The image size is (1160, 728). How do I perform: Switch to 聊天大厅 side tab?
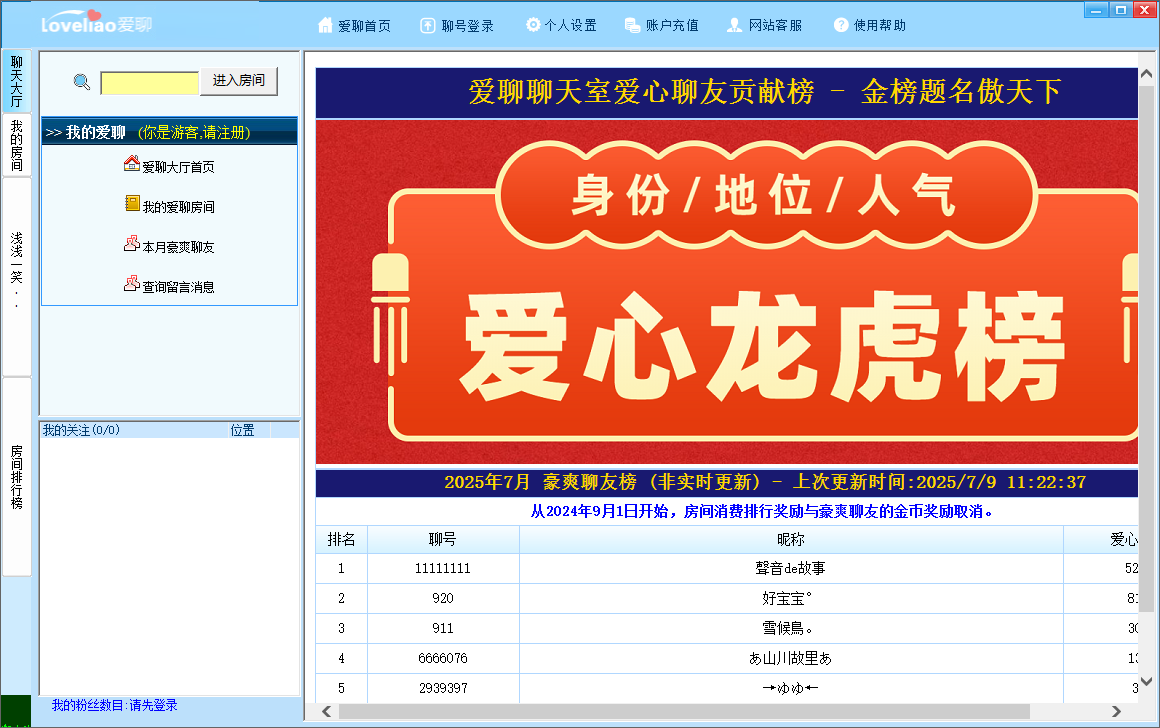click(16, 81)
